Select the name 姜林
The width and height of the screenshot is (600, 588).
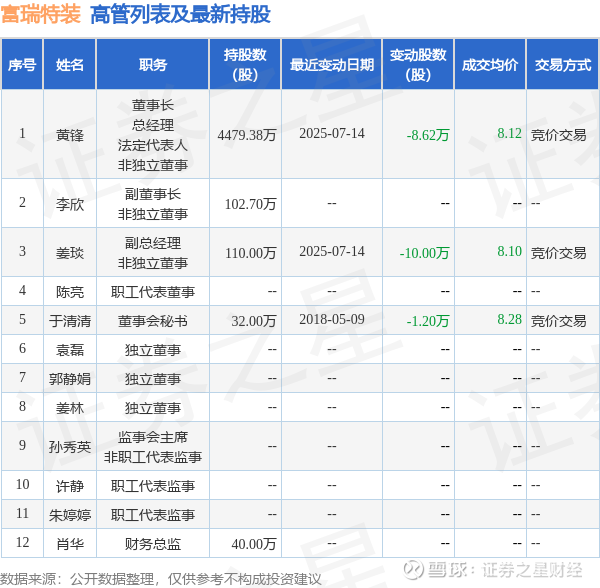click(70, 408)
